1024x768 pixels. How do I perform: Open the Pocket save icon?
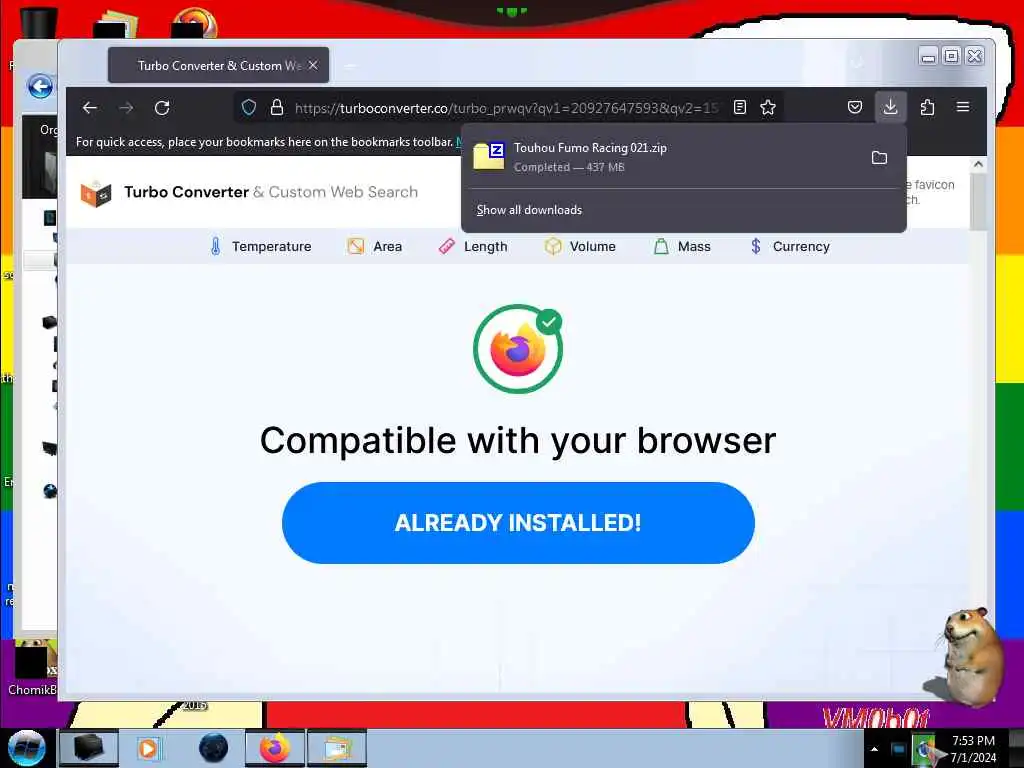pyautogui.click(x=855, y=107)
